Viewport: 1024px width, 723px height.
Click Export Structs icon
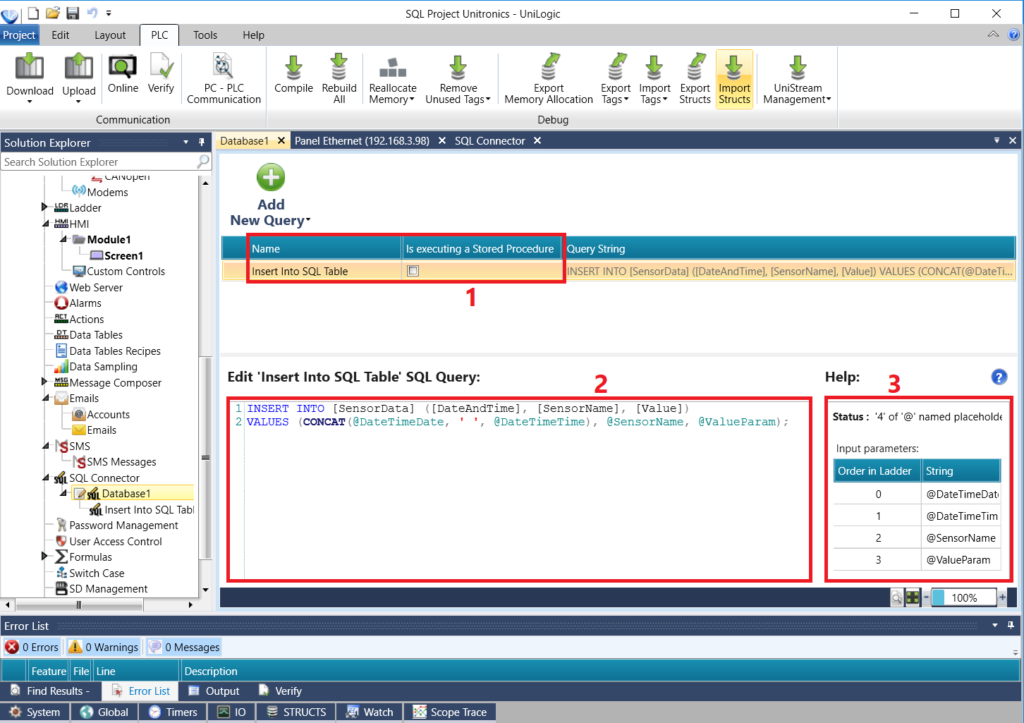(x=694, y=78)
